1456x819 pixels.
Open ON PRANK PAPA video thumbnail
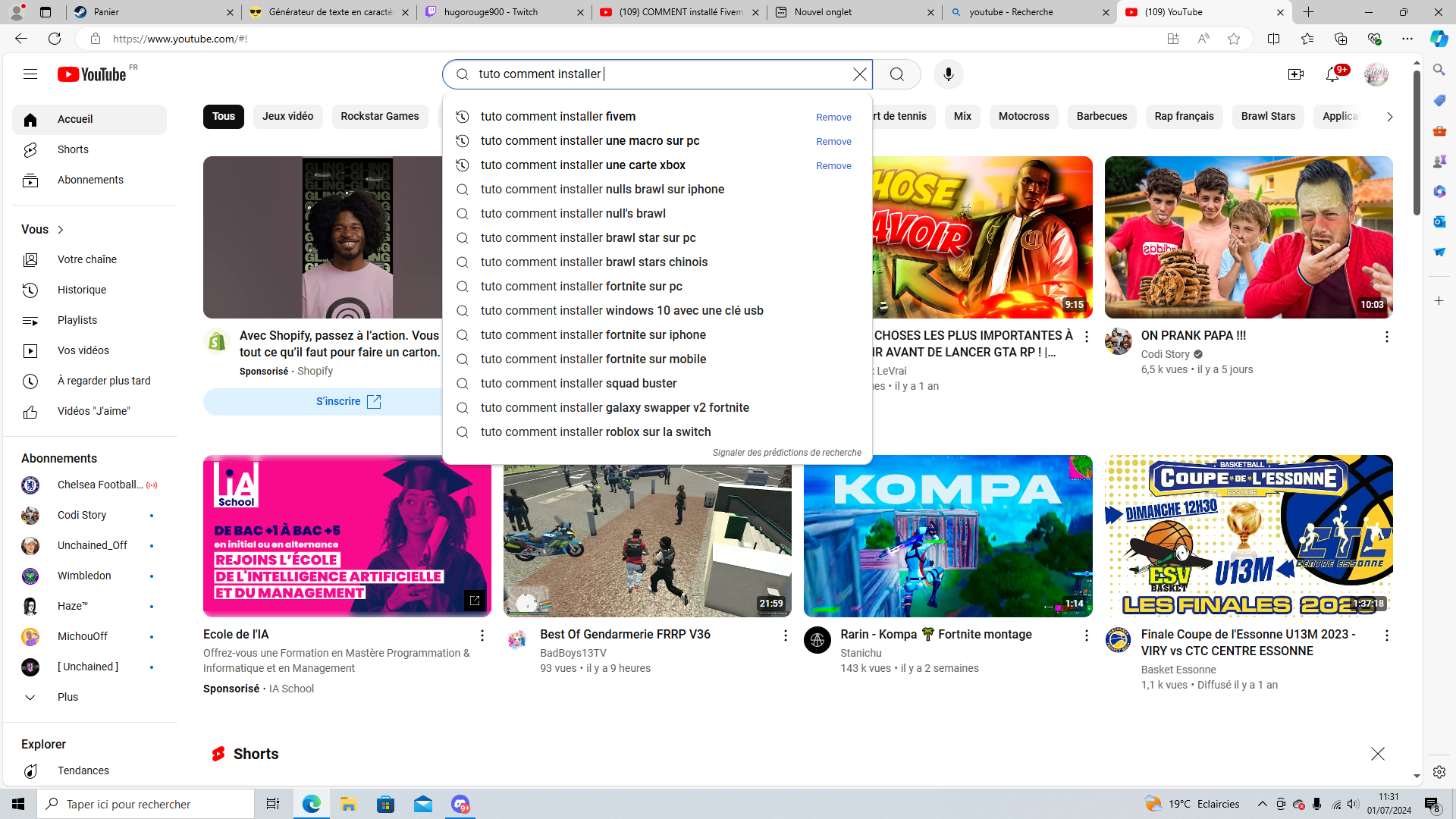(1248, 237)
